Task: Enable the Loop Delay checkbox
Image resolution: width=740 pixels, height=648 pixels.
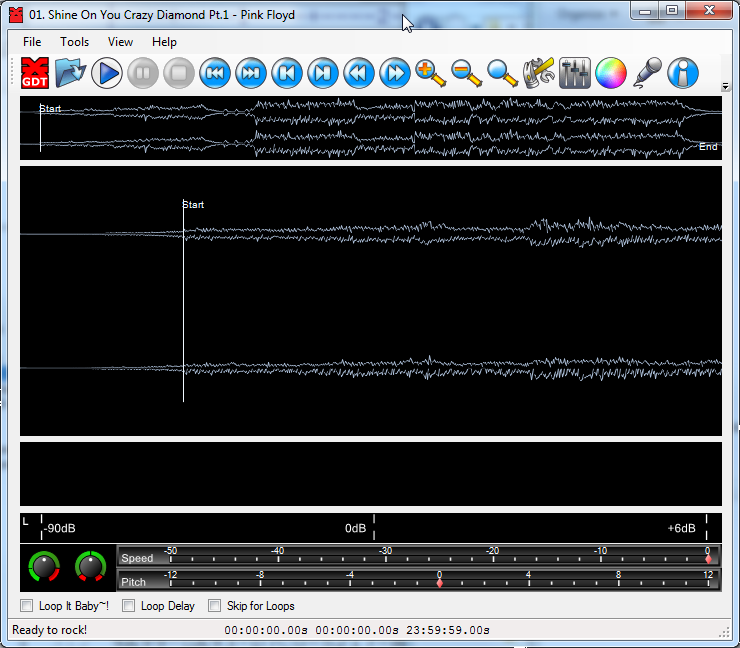Action: [x=128, y=606]
